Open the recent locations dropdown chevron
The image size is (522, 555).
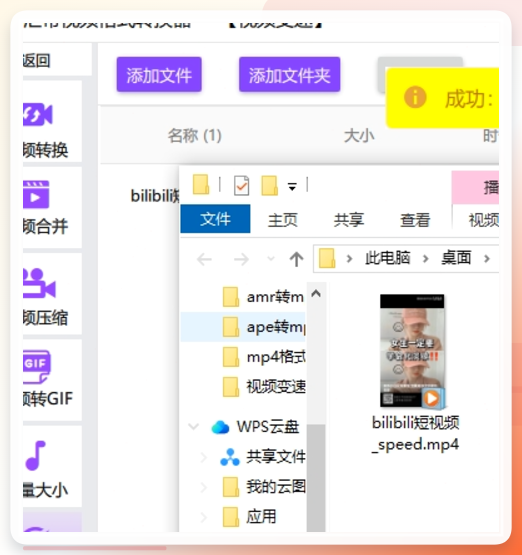coord(271,259)
